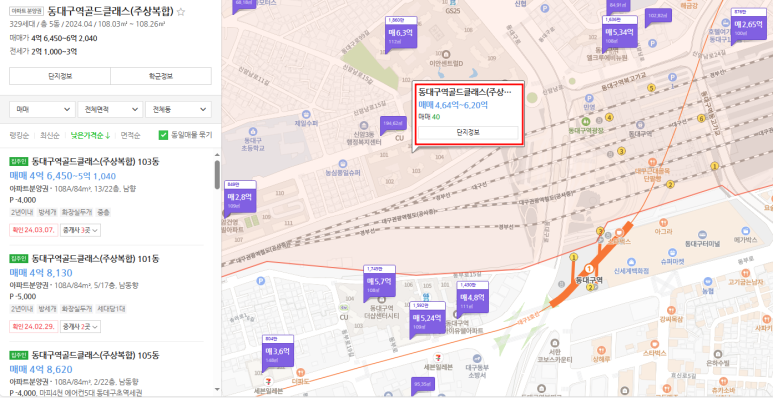Click the 농협 bank map icon
773x398 pixels.
(x=708, y=282)
